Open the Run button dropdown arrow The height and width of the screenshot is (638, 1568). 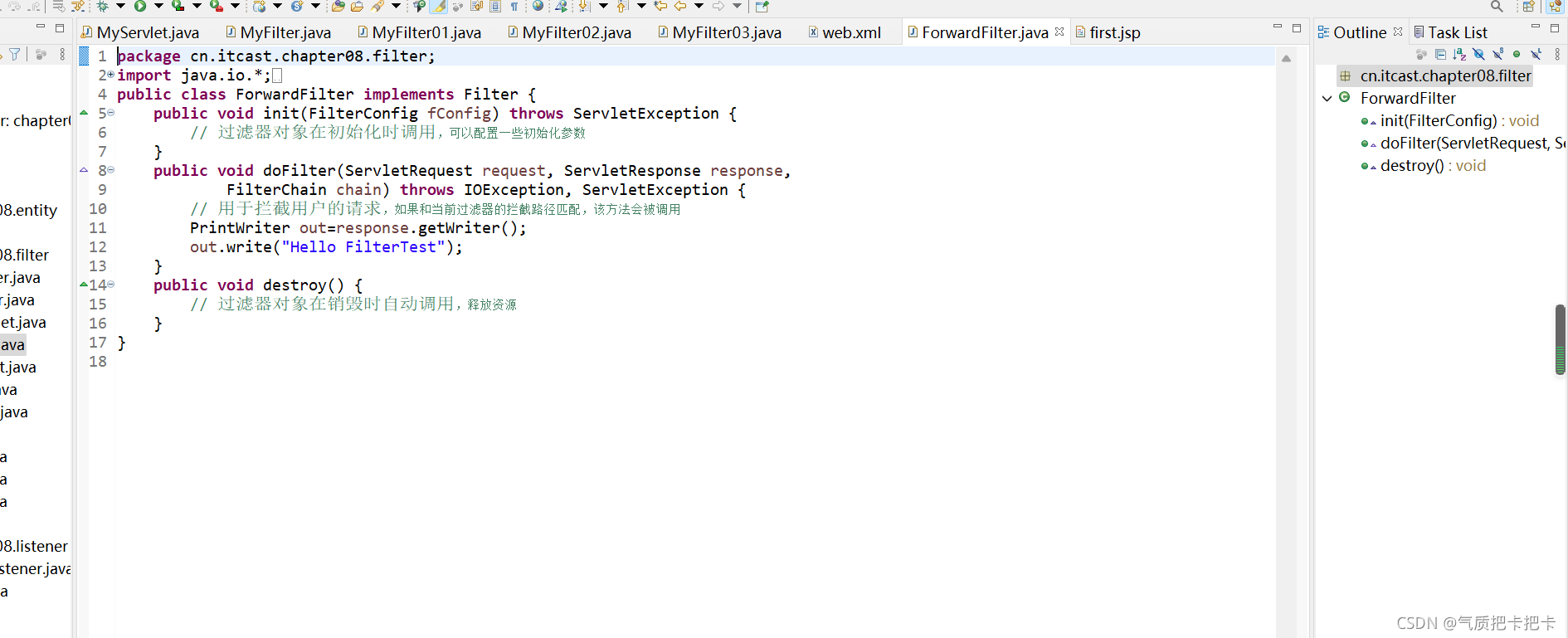pos(158,6)
